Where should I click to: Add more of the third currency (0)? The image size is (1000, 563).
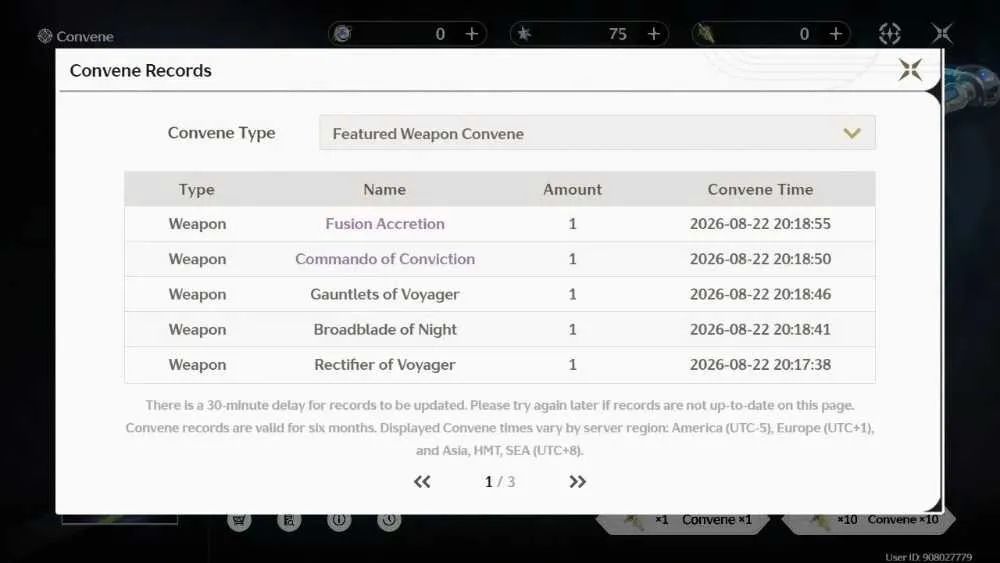click(835, 34)
